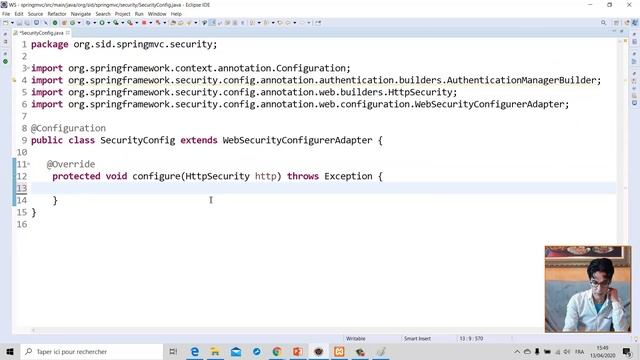Open the Edit menu
The image size is (640, 360).
click(x=19, y=14)
